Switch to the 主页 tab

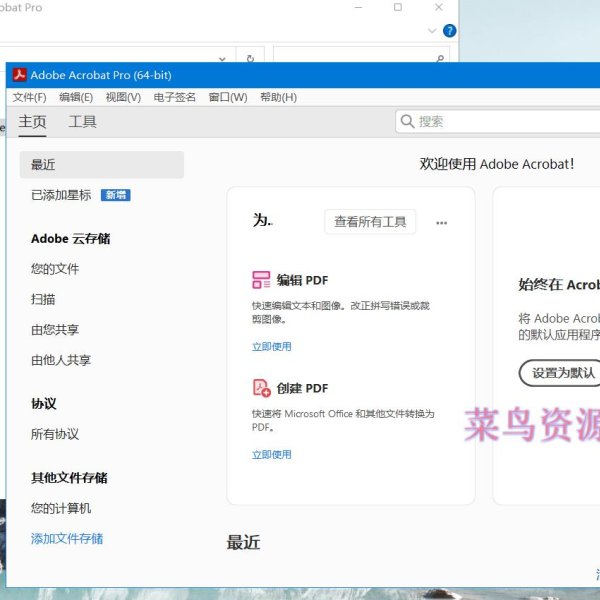click(x=32, y=122)
